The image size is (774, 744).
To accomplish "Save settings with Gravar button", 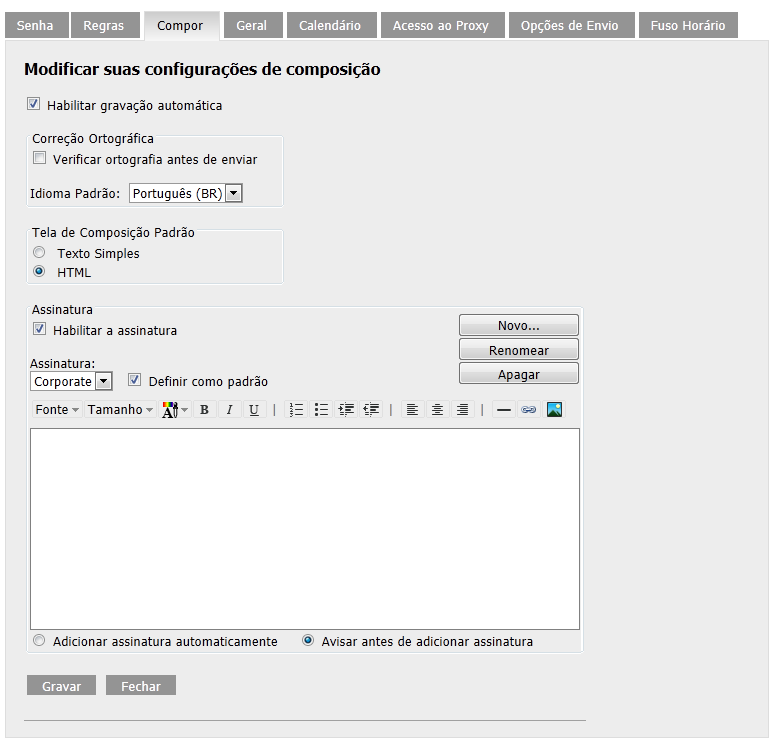I will point(61,685).
